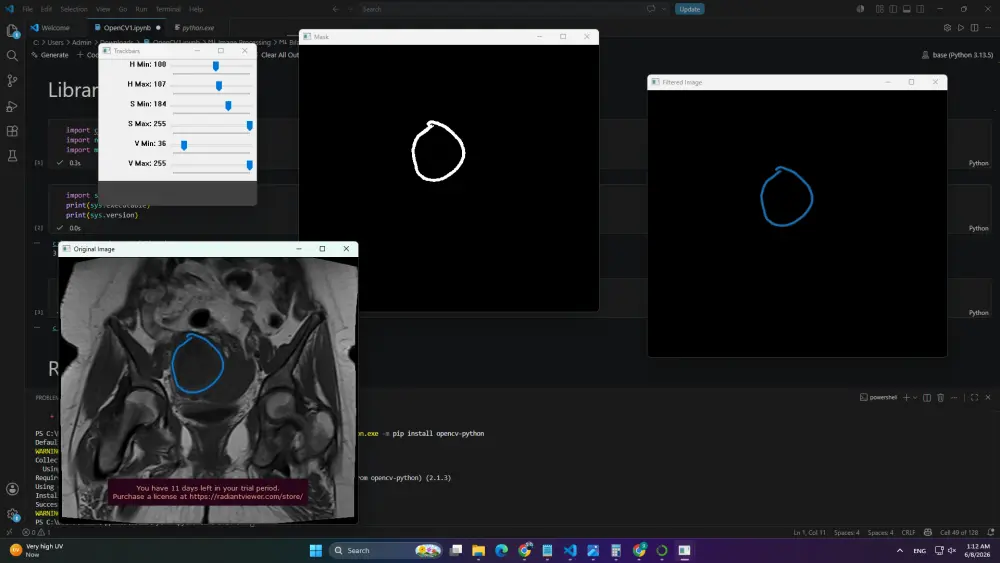Image resolution: width=1000 pixels, height=563 pixels.
Task: Toggle the Secondary Side Bar
Action: pos(920,9)
